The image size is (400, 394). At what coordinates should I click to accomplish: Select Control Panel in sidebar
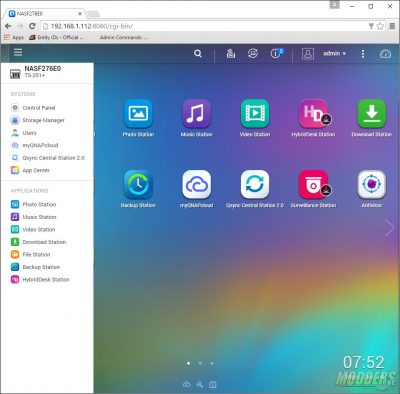click(39, 108)
